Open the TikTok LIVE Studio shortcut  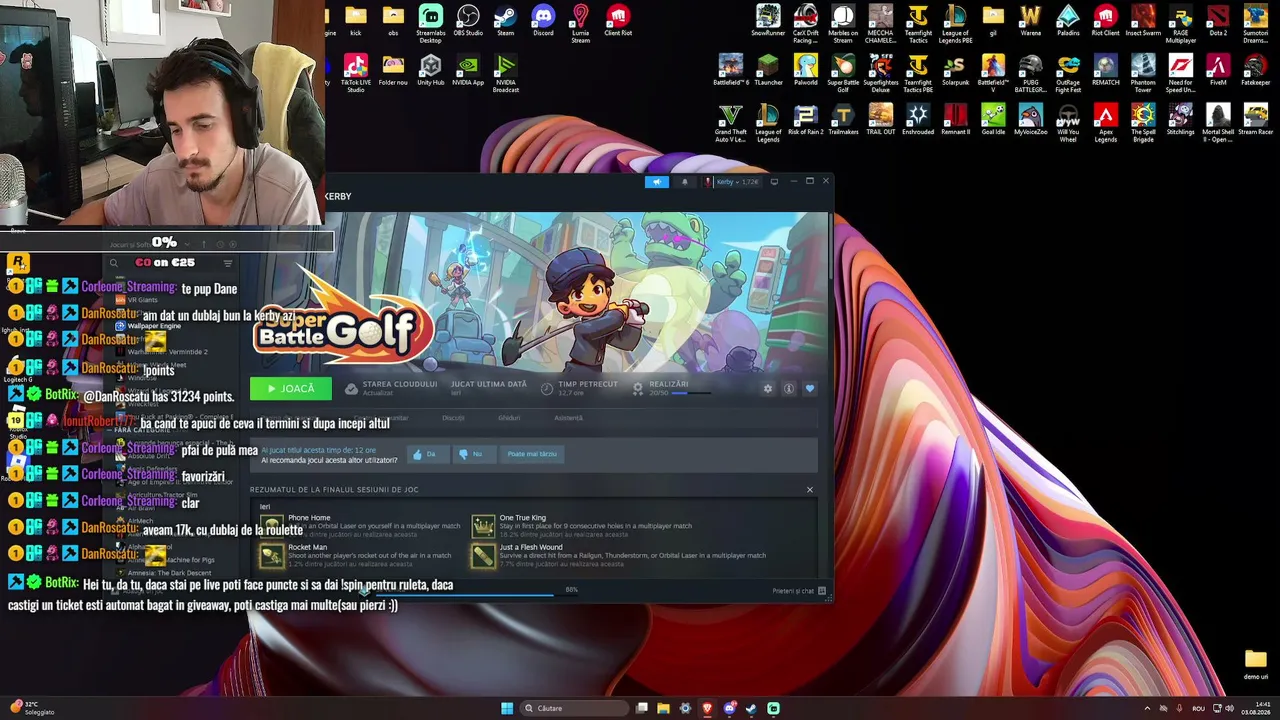click(356, 73)
